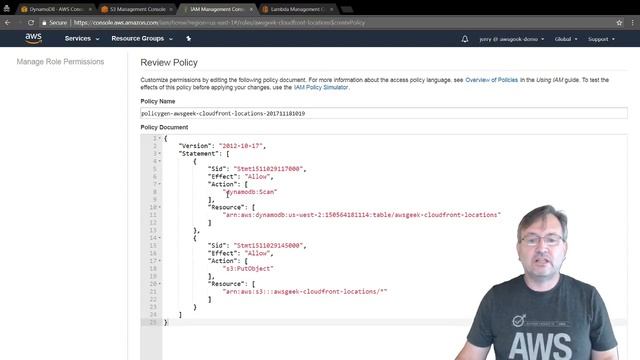The width and height of the screenshot is (640, 360).
Task: Click the "2012-10-17" version value
Action: point(240,146)
